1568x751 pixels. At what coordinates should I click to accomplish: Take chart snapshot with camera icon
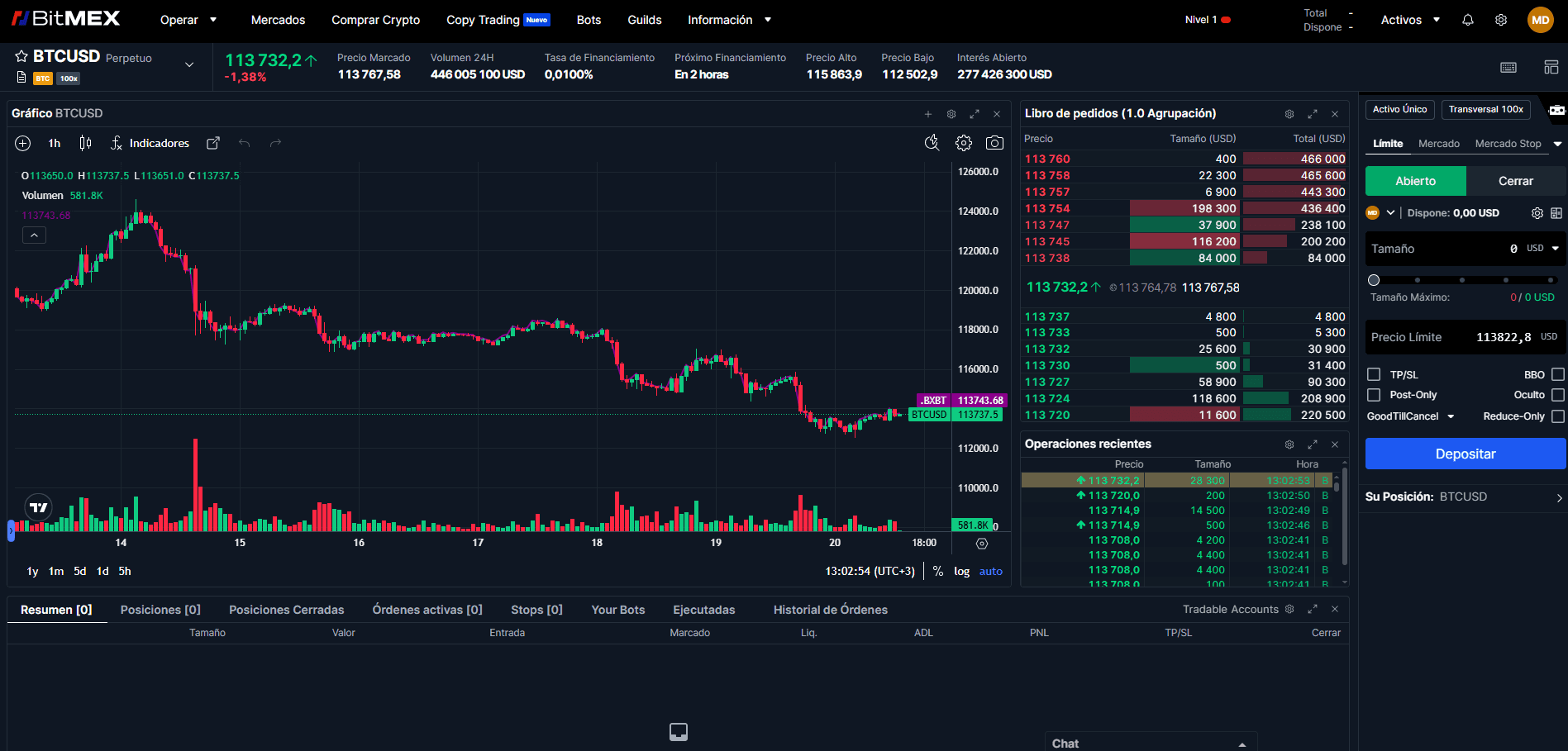(x=995, y=143)
